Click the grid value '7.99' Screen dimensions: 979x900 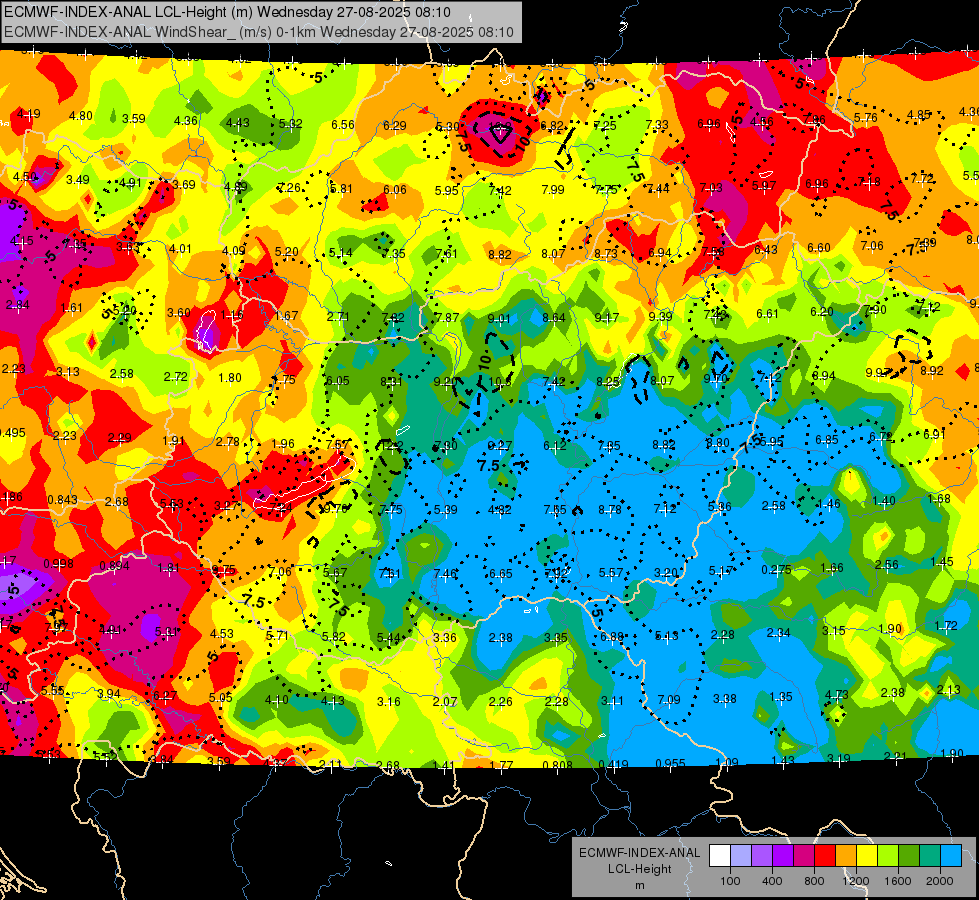[553, 189]
